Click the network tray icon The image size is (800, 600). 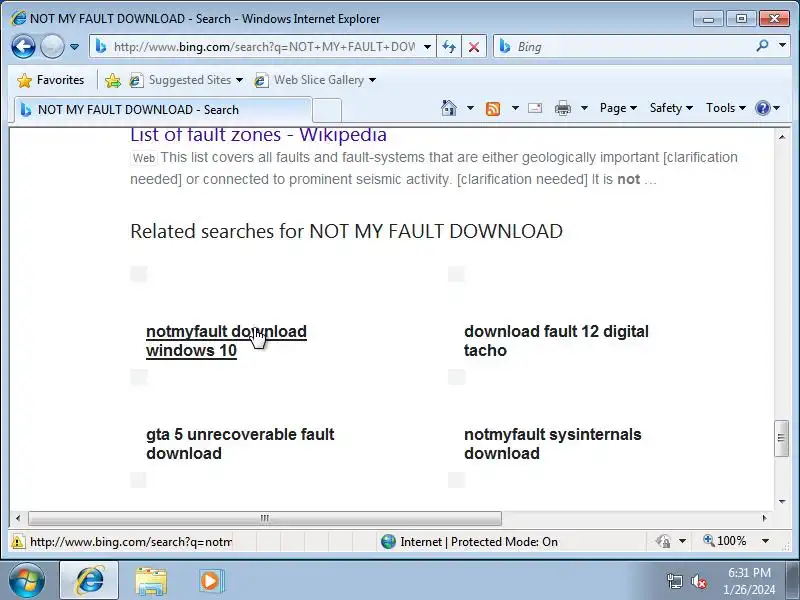(x=674, y=581)
